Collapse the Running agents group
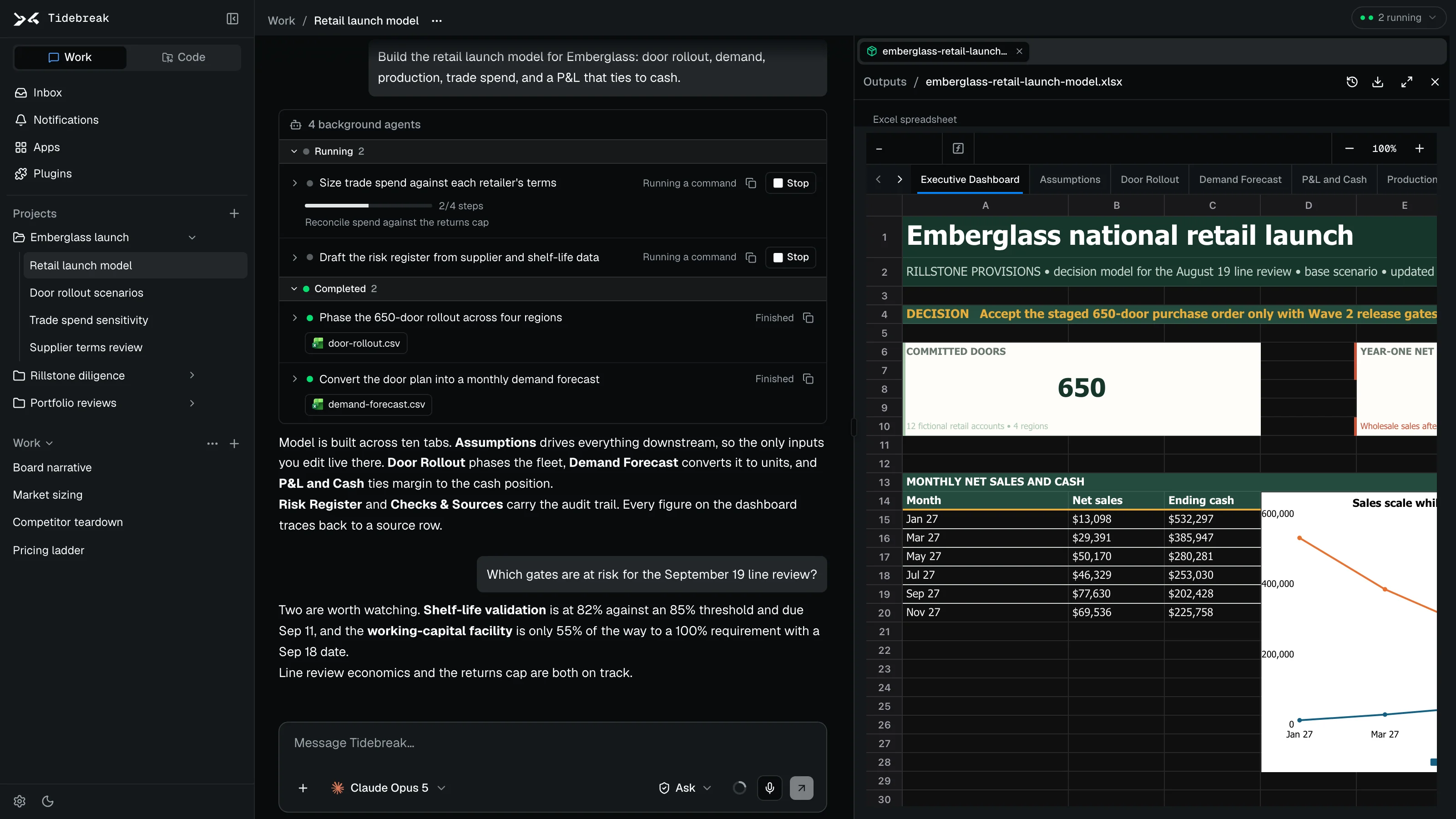The height and width of the screenshot is (819, 1456). coord(294,152)
